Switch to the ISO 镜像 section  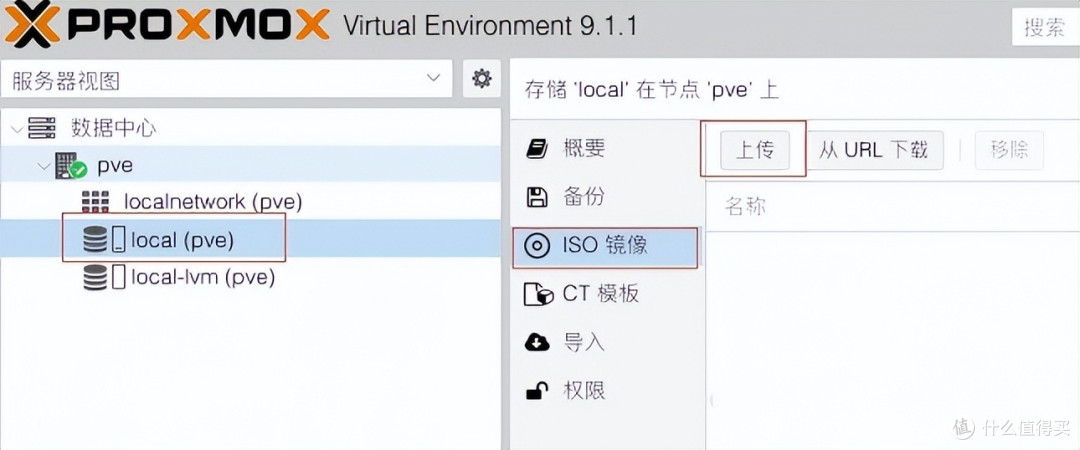tap(605, 247)
